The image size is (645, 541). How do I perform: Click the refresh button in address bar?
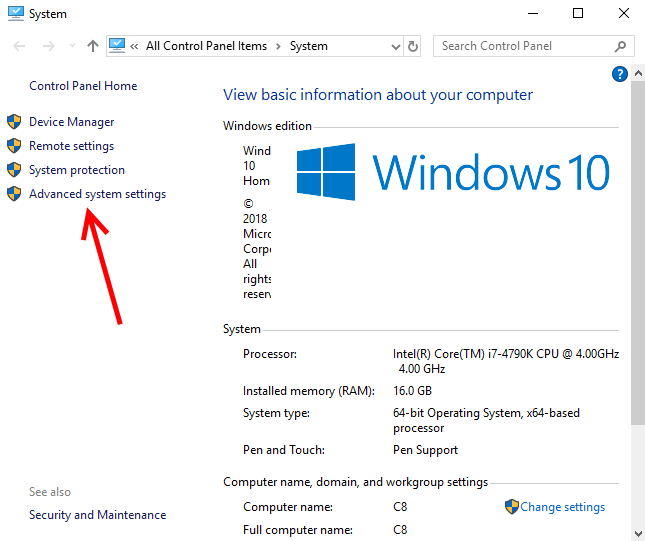click(x=414, y=46)
